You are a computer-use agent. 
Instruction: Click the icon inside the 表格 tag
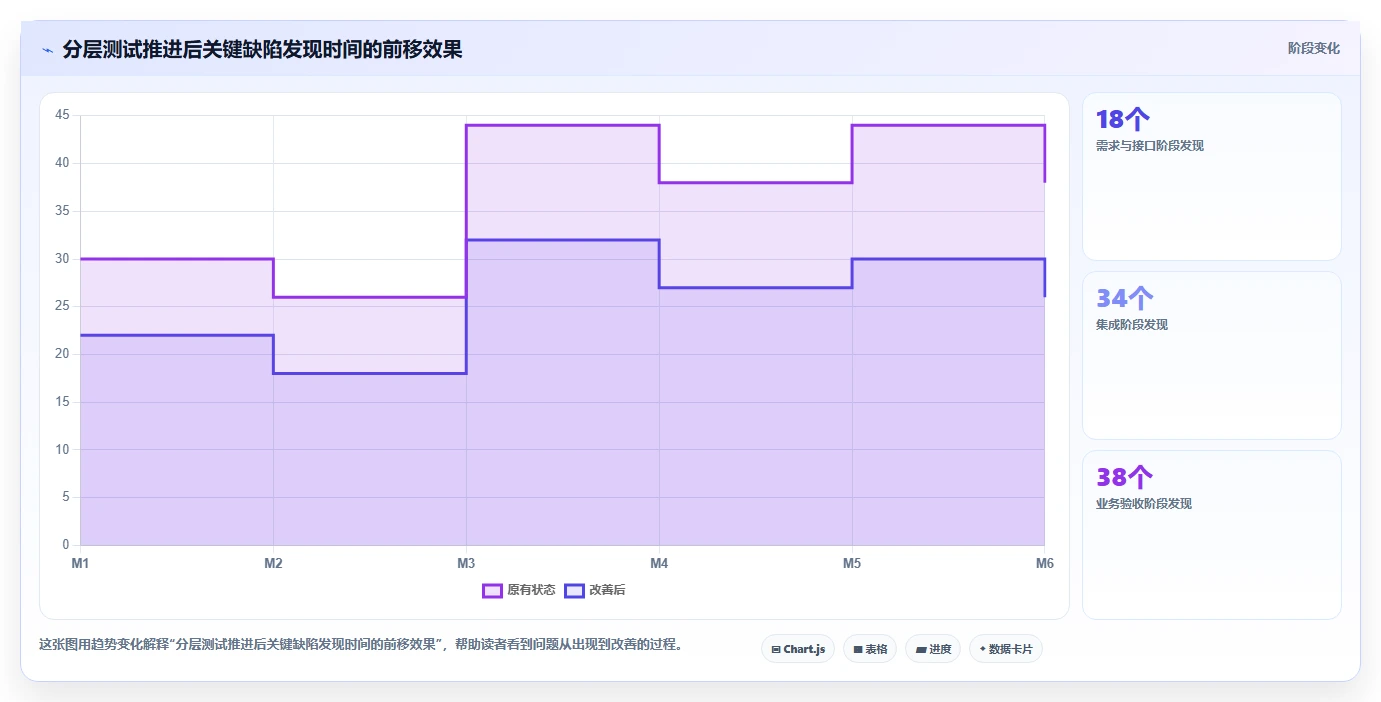(x=858, y=650)
